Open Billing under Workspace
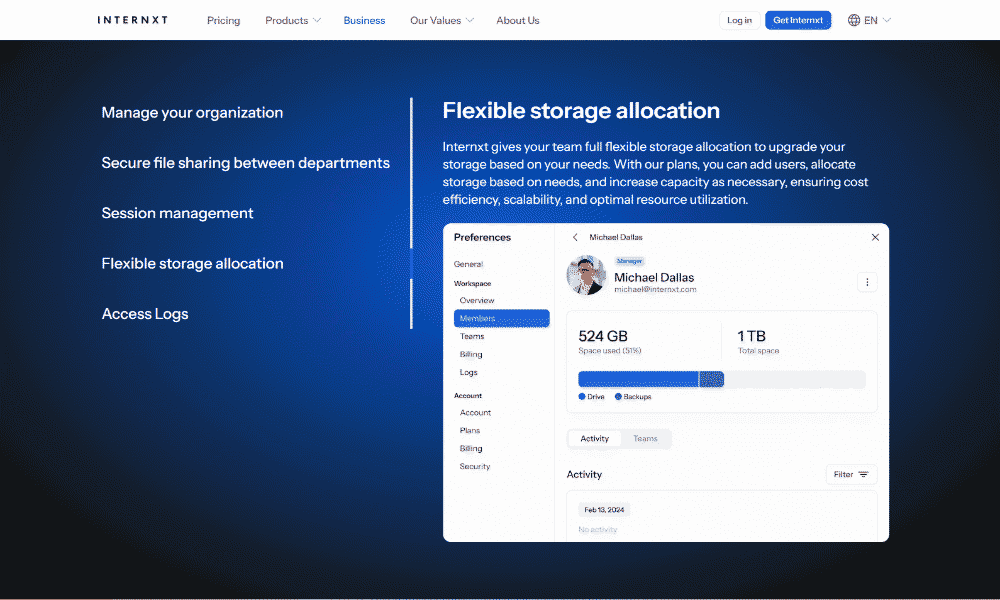 (471, 354)
